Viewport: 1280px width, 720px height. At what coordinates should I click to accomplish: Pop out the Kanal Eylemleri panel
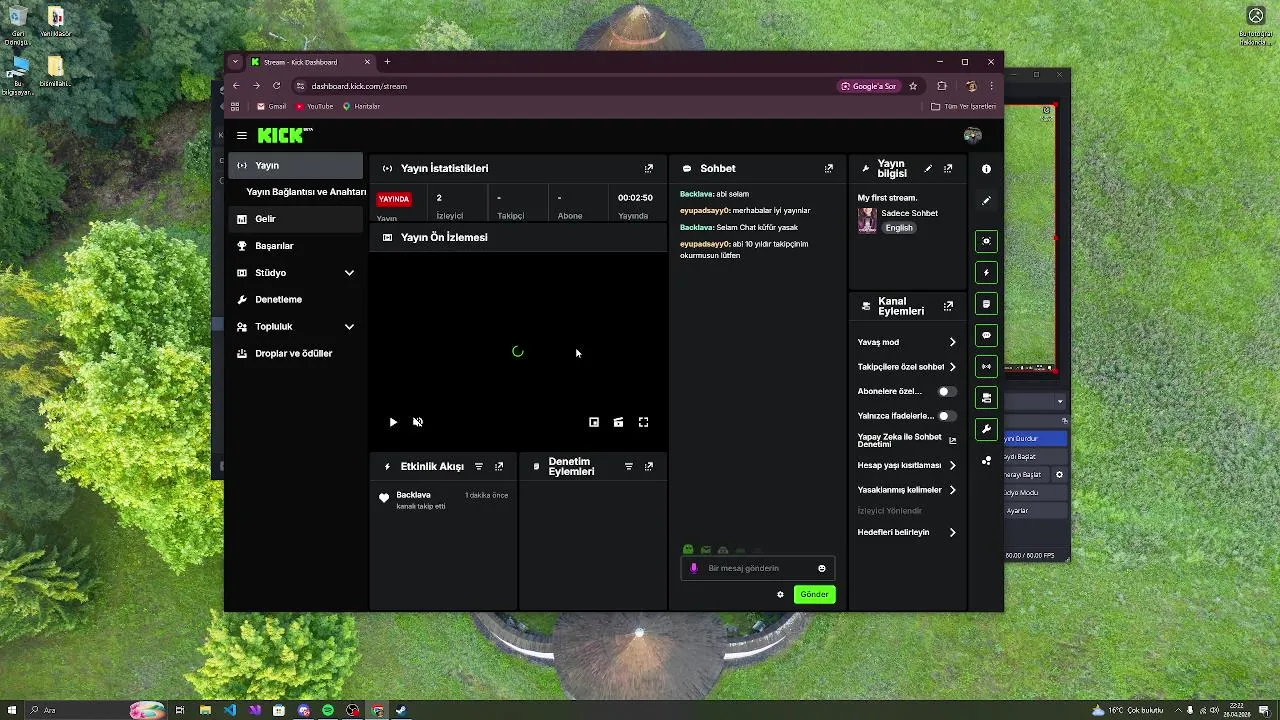coord(948,306)
